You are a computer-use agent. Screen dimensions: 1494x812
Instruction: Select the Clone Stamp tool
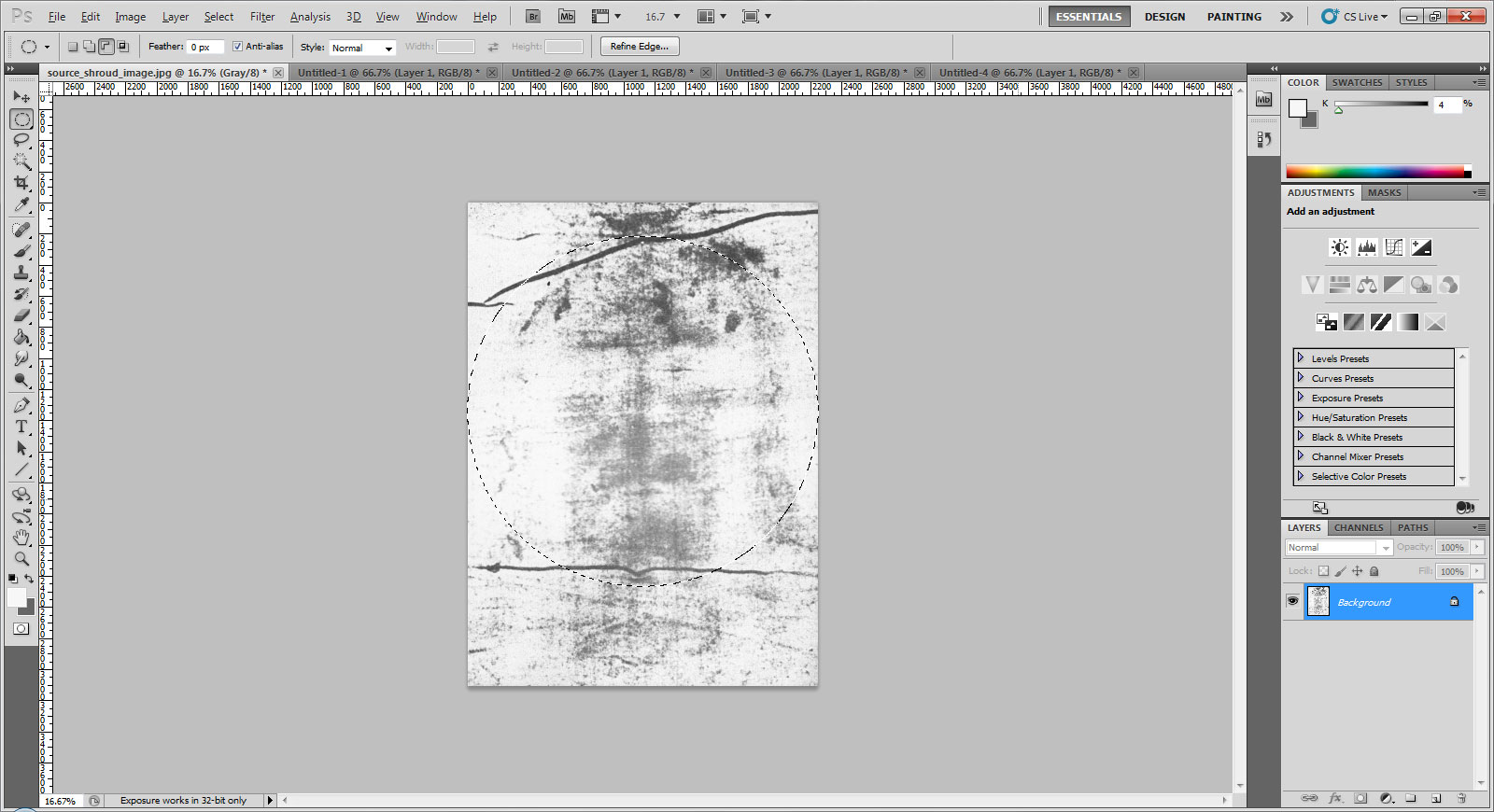(x=21, y=273)
